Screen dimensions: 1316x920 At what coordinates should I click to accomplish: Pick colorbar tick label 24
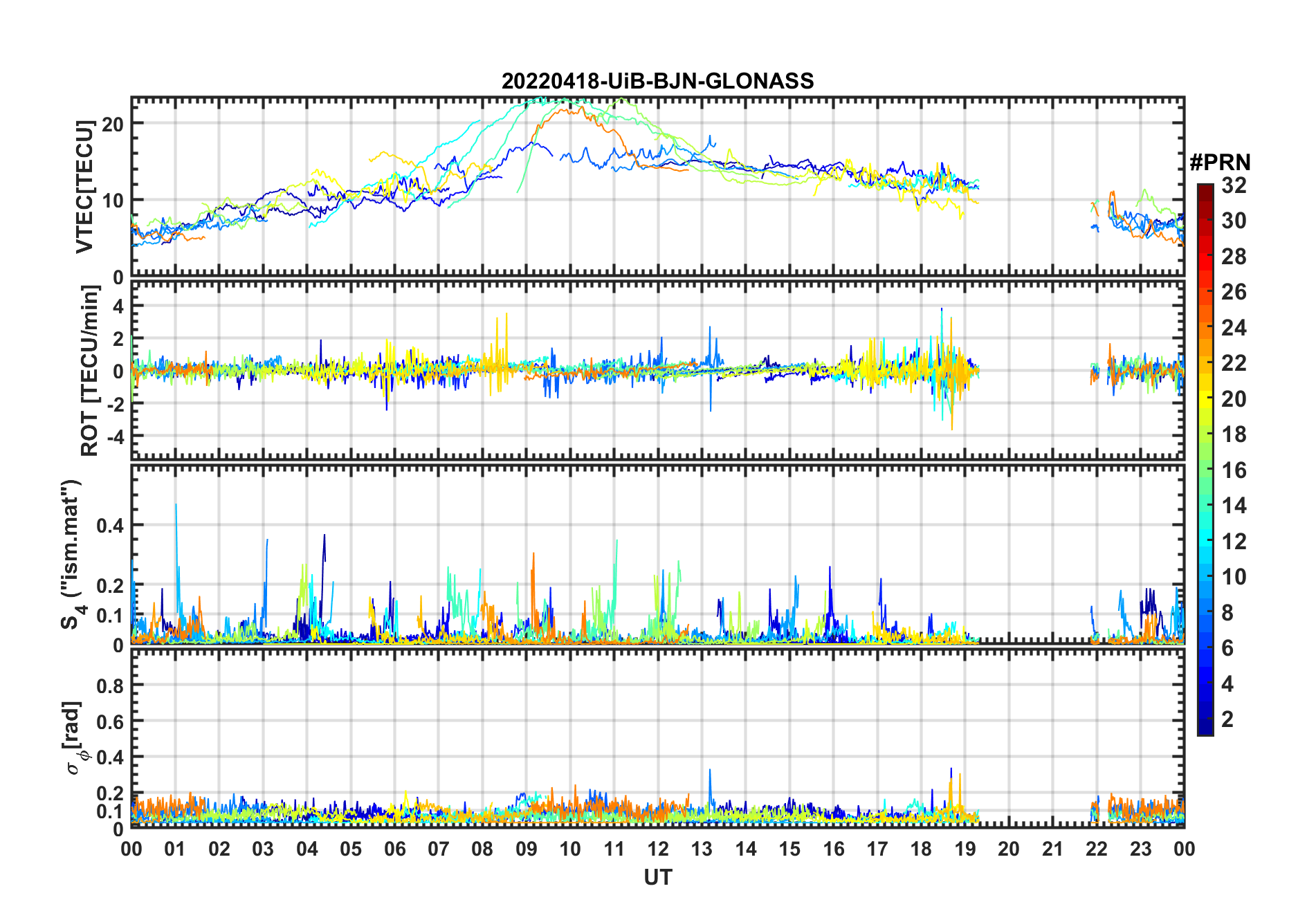click(x=1234, y=328)
